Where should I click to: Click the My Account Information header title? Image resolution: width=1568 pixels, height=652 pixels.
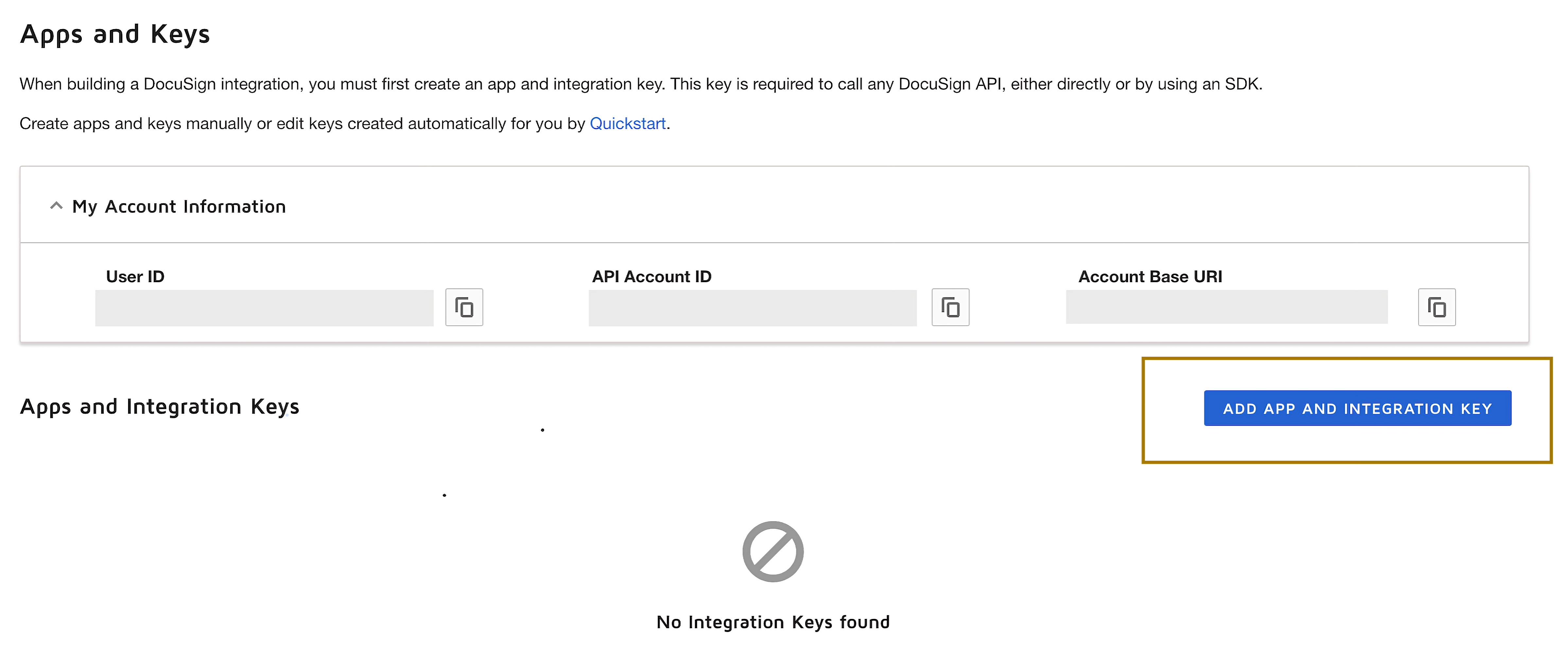178,206
